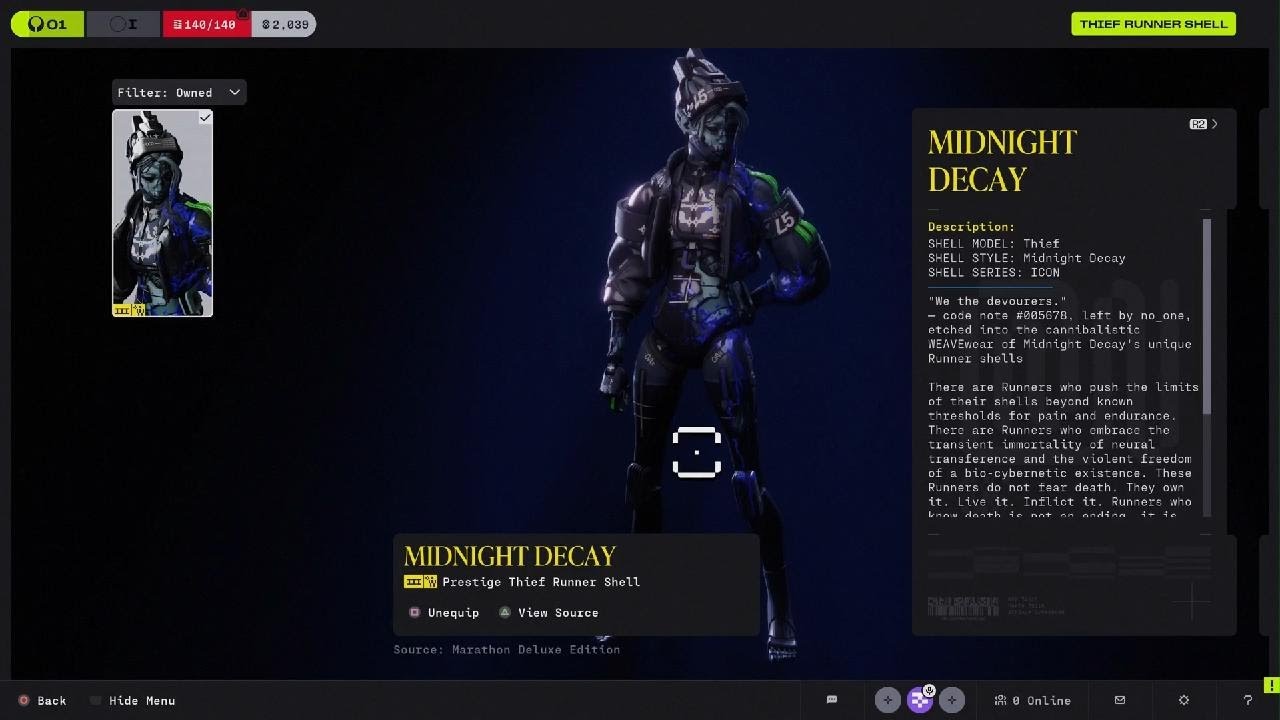Click the prestige badge on shell thumbnail
The width and height of the screenshot is (1280, 720).
[130, 309]
